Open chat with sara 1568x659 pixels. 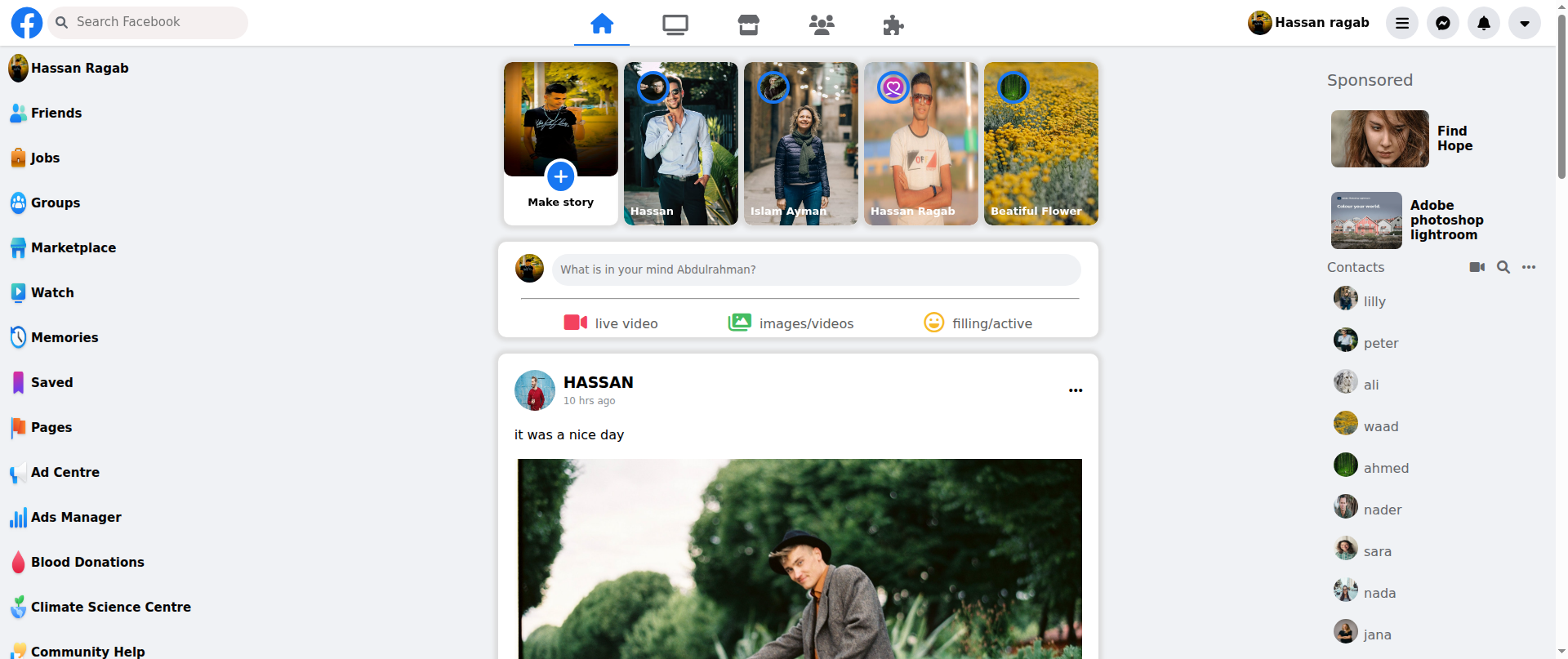pos(1363,550)
